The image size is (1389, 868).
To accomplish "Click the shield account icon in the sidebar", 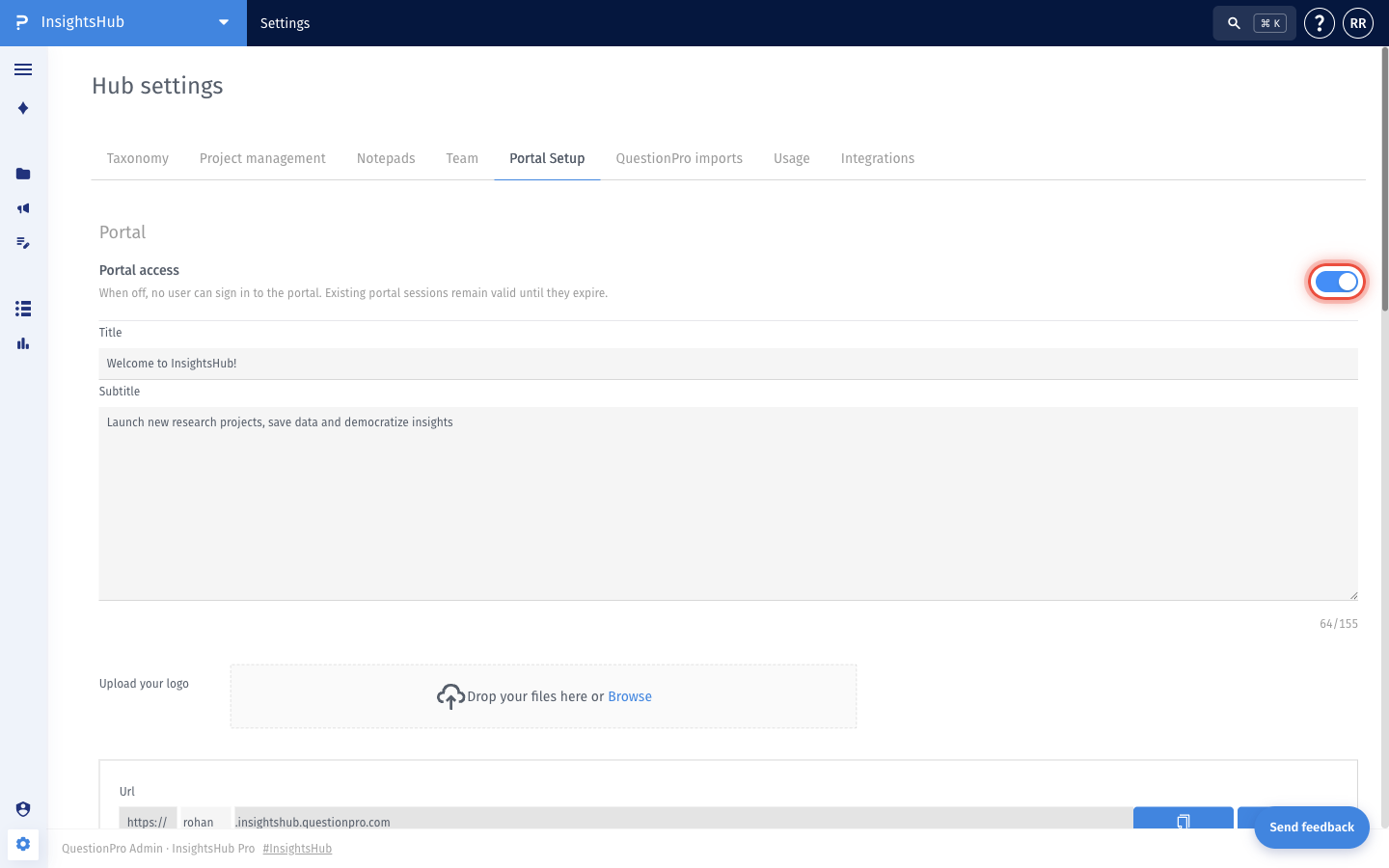I will click(23, 809).
